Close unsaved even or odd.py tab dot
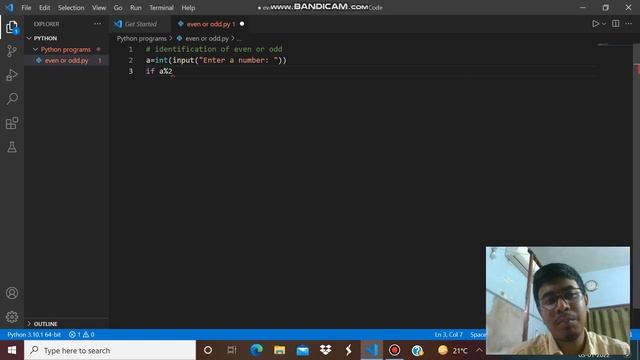 pos(242,24)
